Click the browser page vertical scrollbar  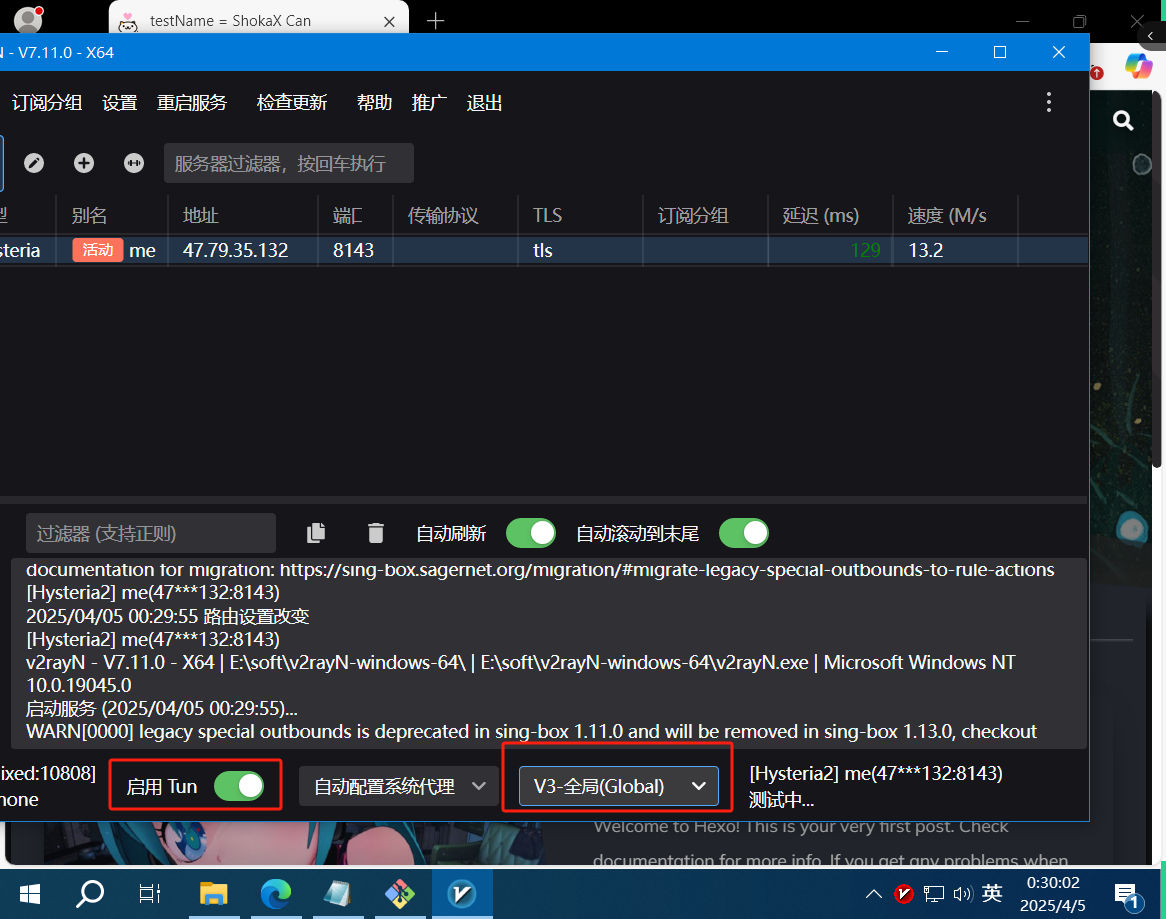[x=1157, y=279]
